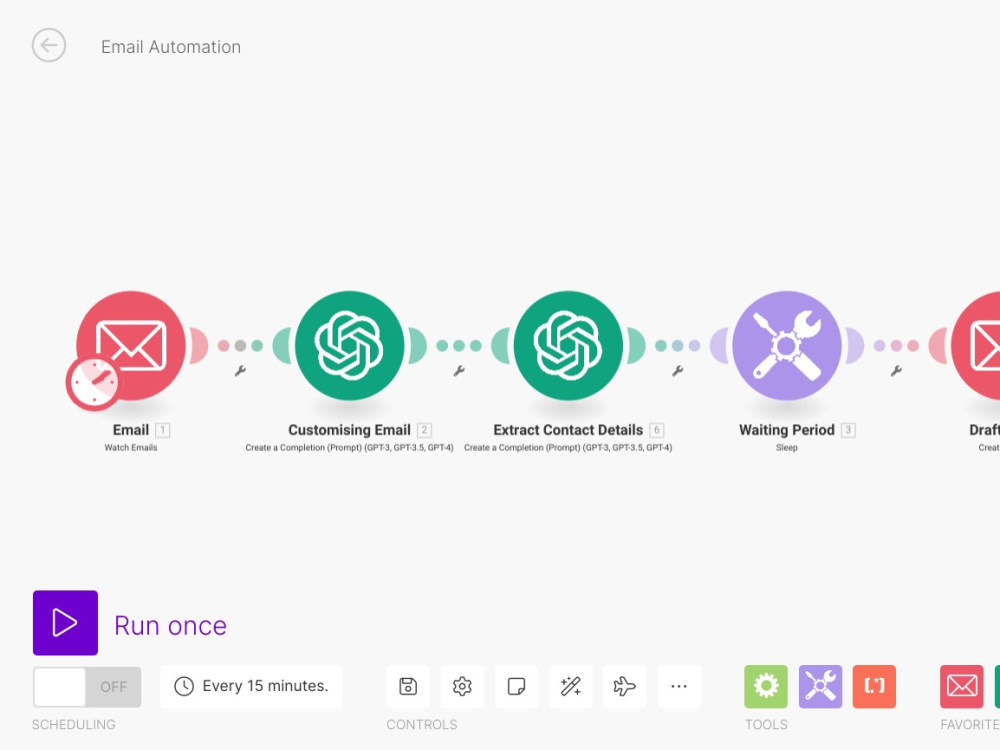Click the airplane Explain flow icon
This screenshot has width=1000, height=750.
[x=625, y=686]
